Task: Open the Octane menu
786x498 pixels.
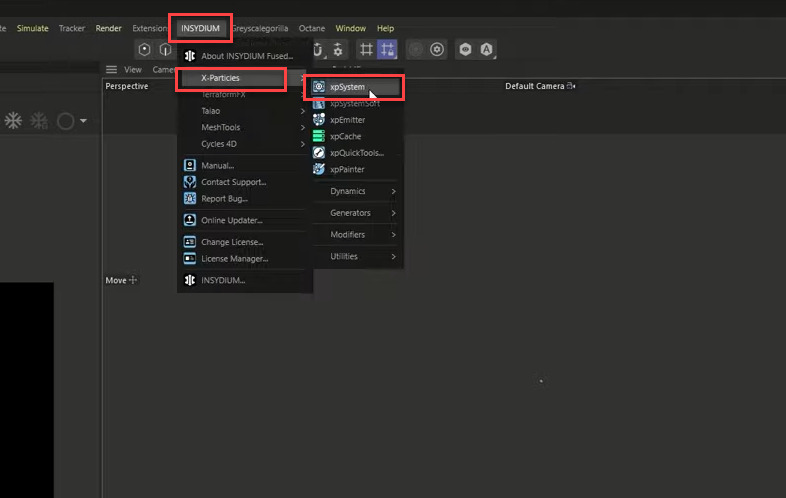Action: pos(312,28)
